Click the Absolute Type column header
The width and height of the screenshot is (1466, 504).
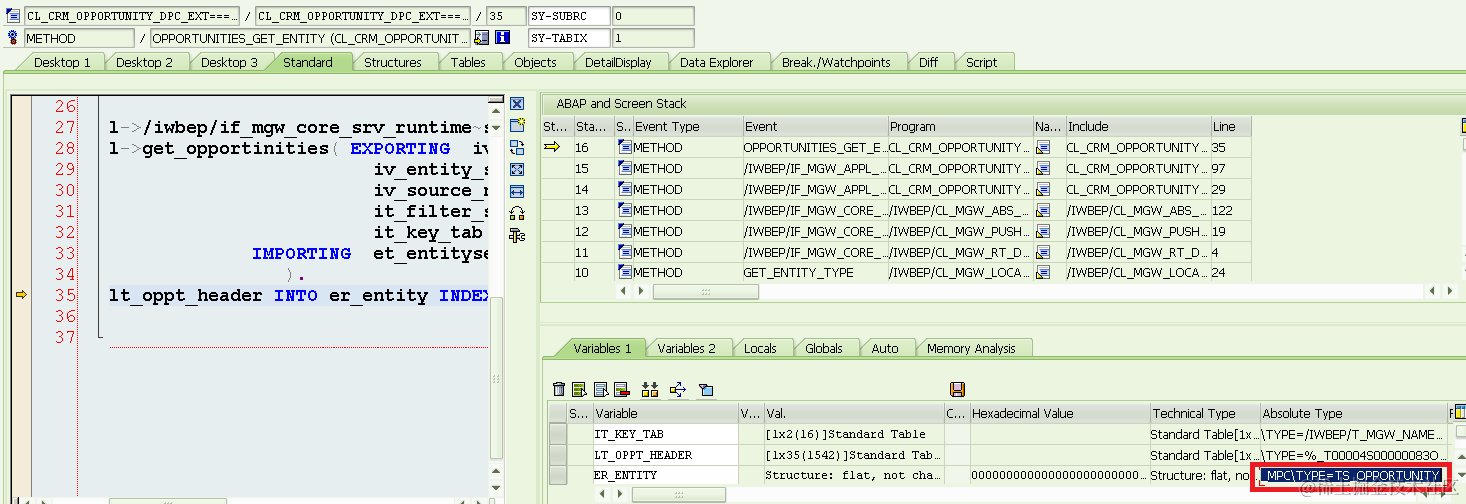tap(1352, 413)
